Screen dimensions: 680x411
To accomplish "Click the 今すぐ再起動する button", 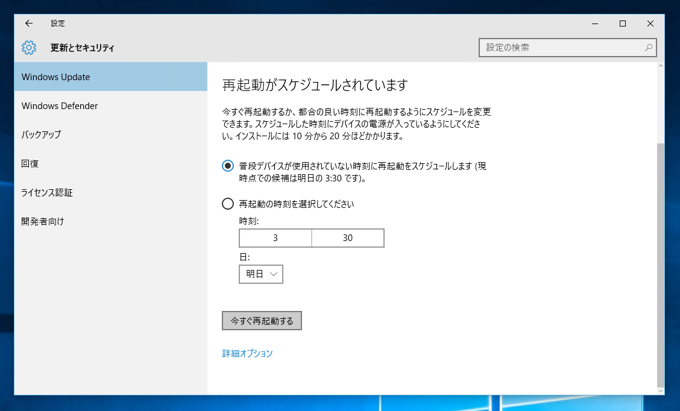I will 262,321.
